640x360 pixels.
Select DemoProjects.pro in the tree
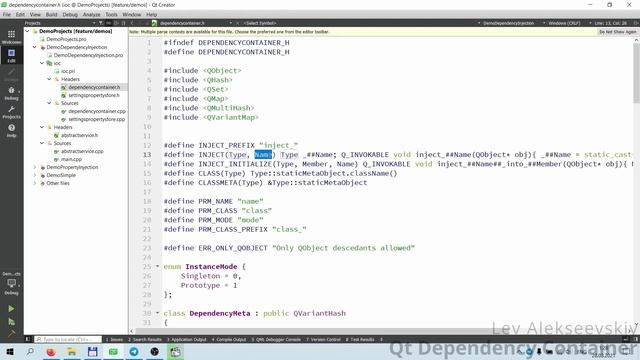66,39
